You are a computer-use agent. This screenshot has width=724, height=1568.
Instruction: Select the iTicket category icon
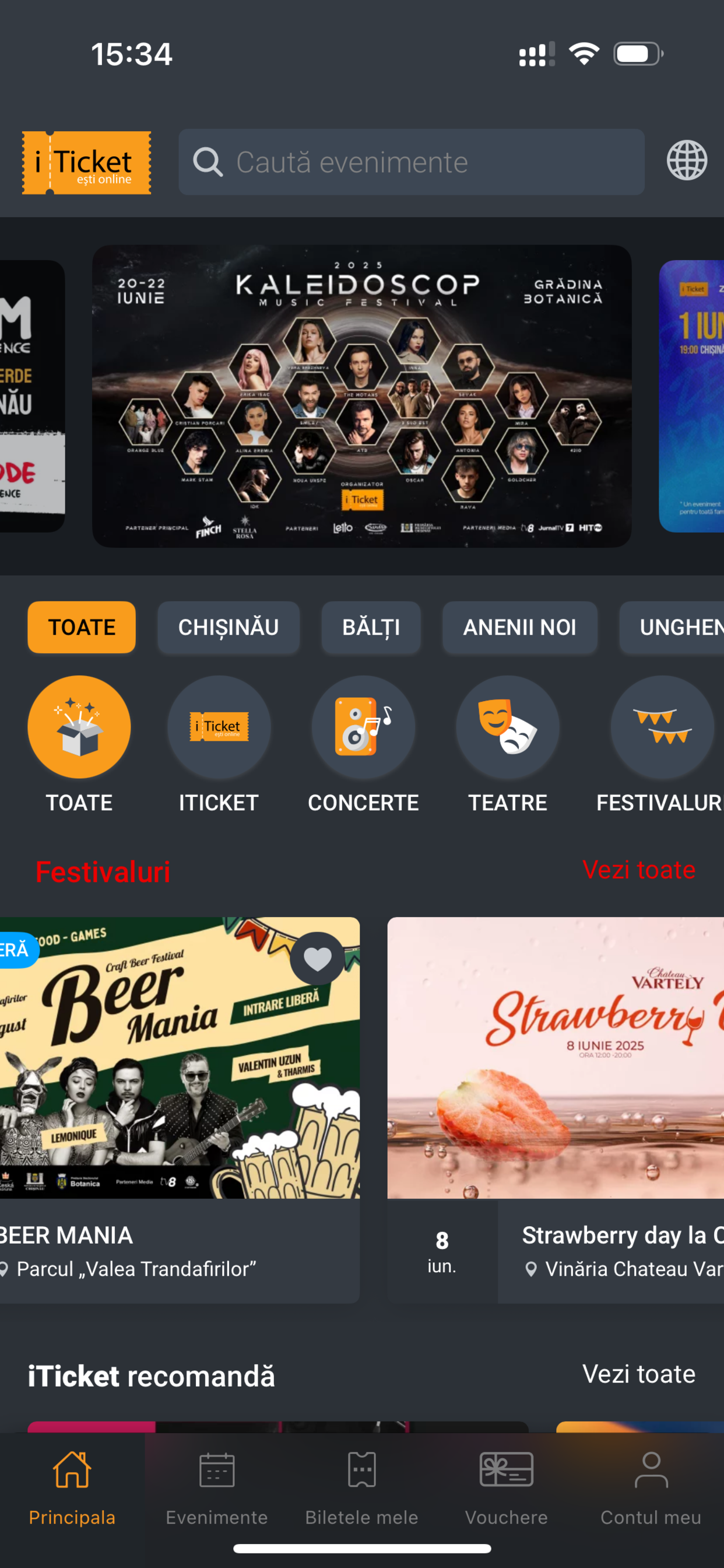[219, 727]
